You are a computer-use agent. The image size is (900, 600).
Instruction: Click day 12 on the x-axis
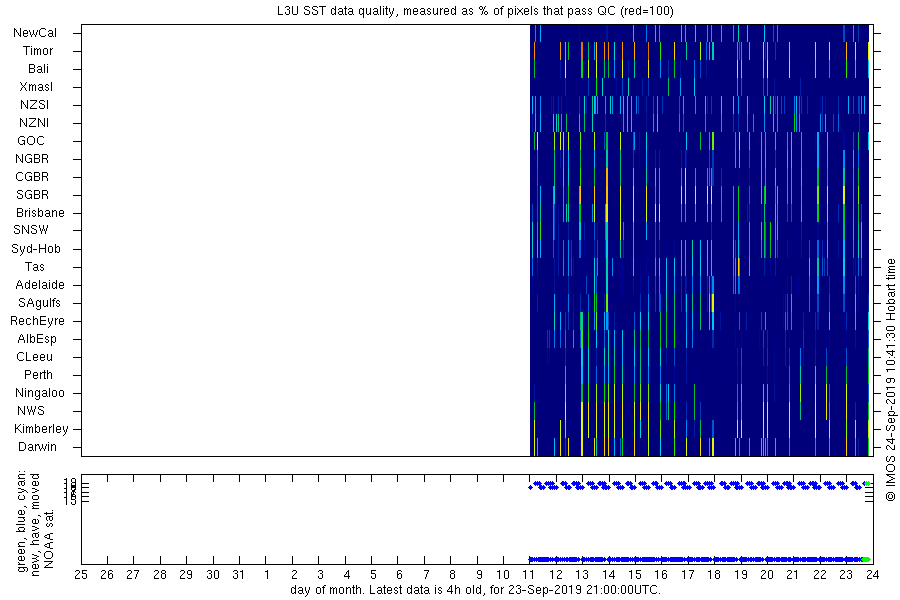click(x=556, y=575)
